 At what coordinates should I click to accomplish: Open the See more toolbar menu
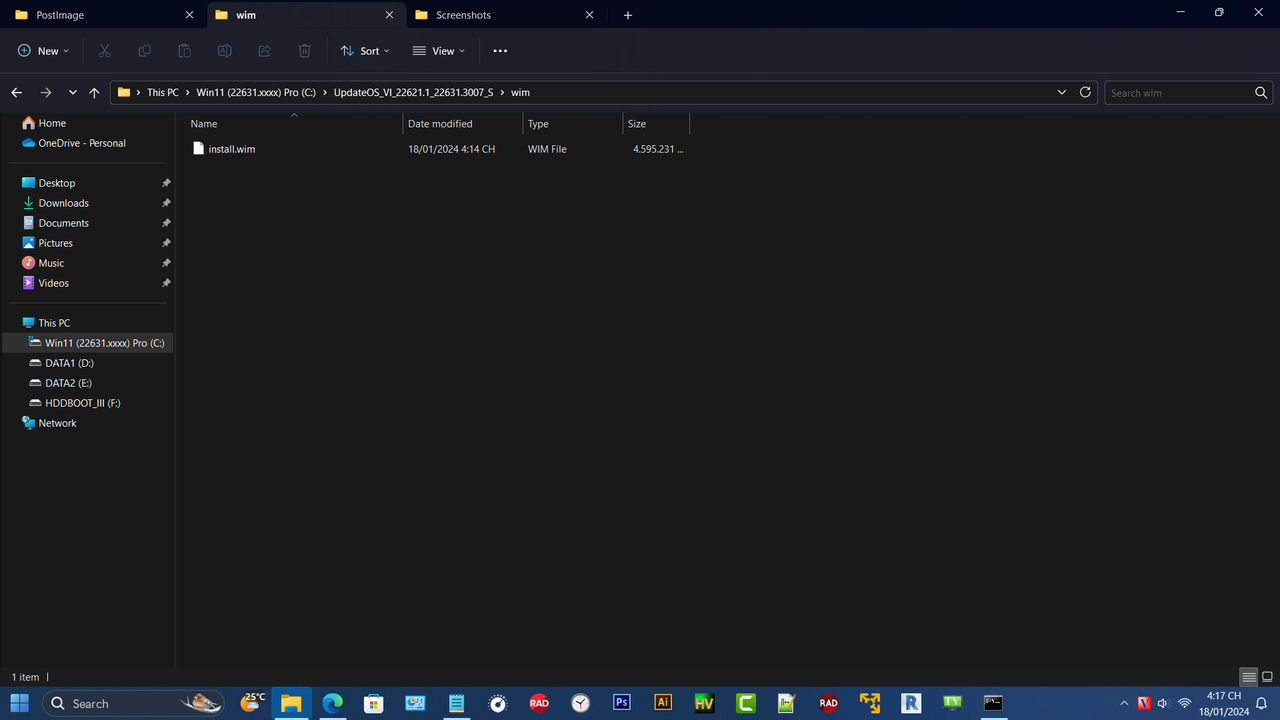(499, 50)
